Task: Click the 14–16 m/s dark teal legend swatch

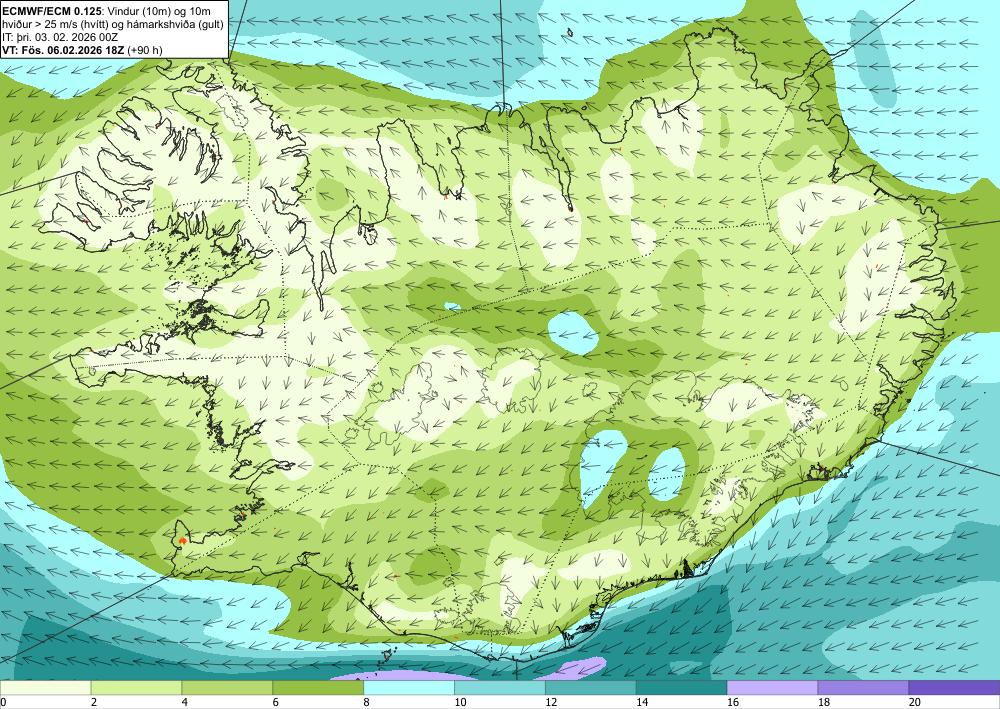Action: point(682,688)
